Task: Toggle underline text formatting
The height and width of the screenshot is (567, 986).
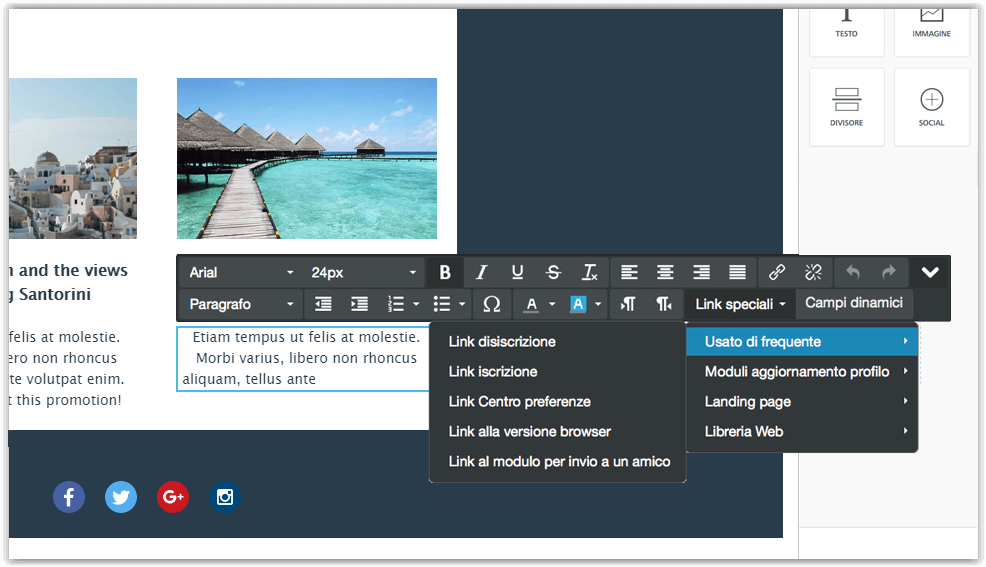Action: click(517, 272)
